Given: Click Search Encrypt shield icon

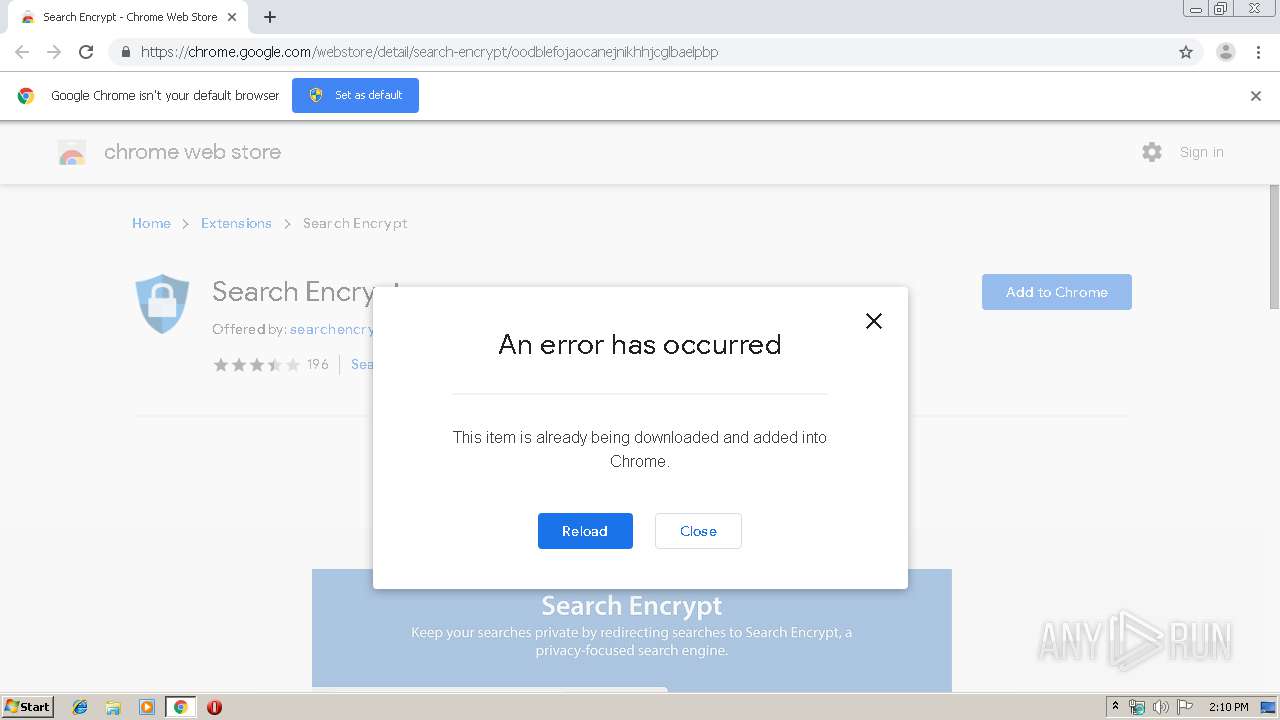Looking at the screenshot, I should coord(162,303).
